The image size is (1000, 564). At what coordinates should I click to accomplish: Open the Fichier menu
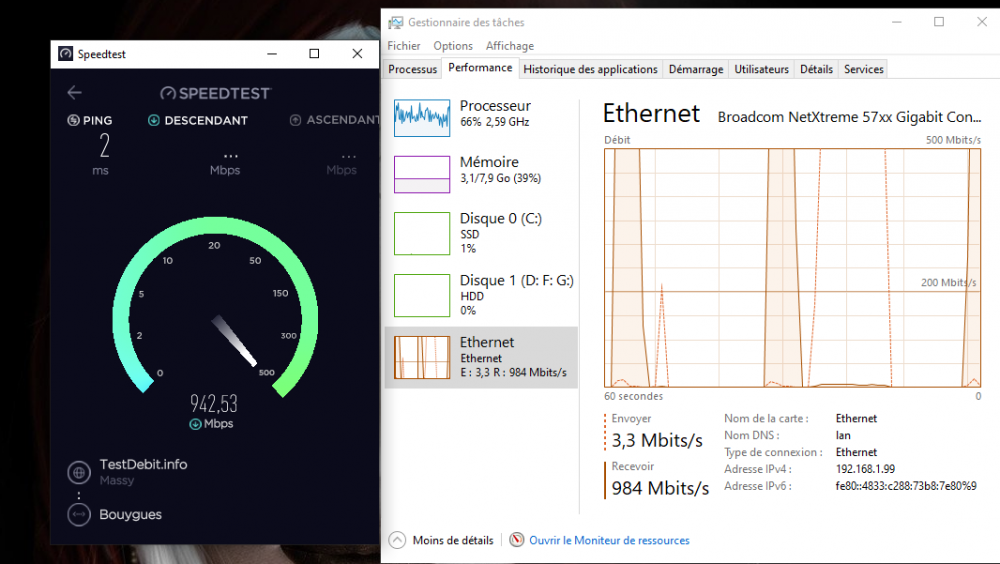tap(404, 46)
